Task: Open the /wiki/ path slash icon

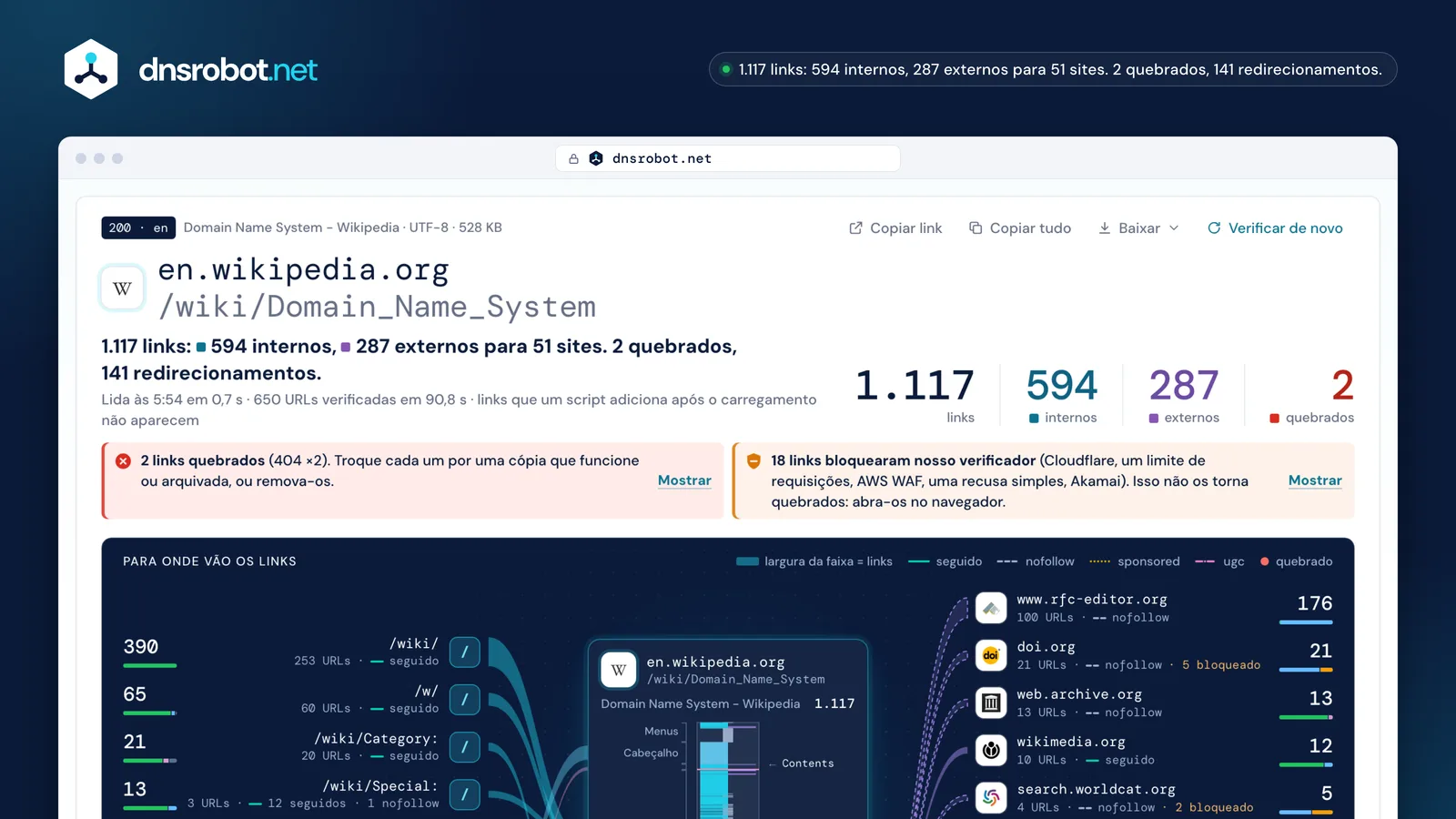Action: point(464,652)
